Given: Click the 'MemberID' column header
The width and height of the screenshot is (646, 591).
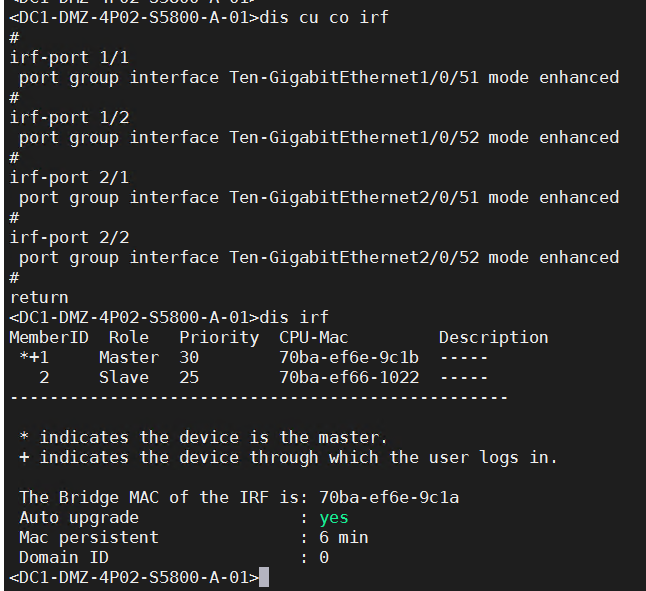Looking at the screenshot, I should 49,337.
